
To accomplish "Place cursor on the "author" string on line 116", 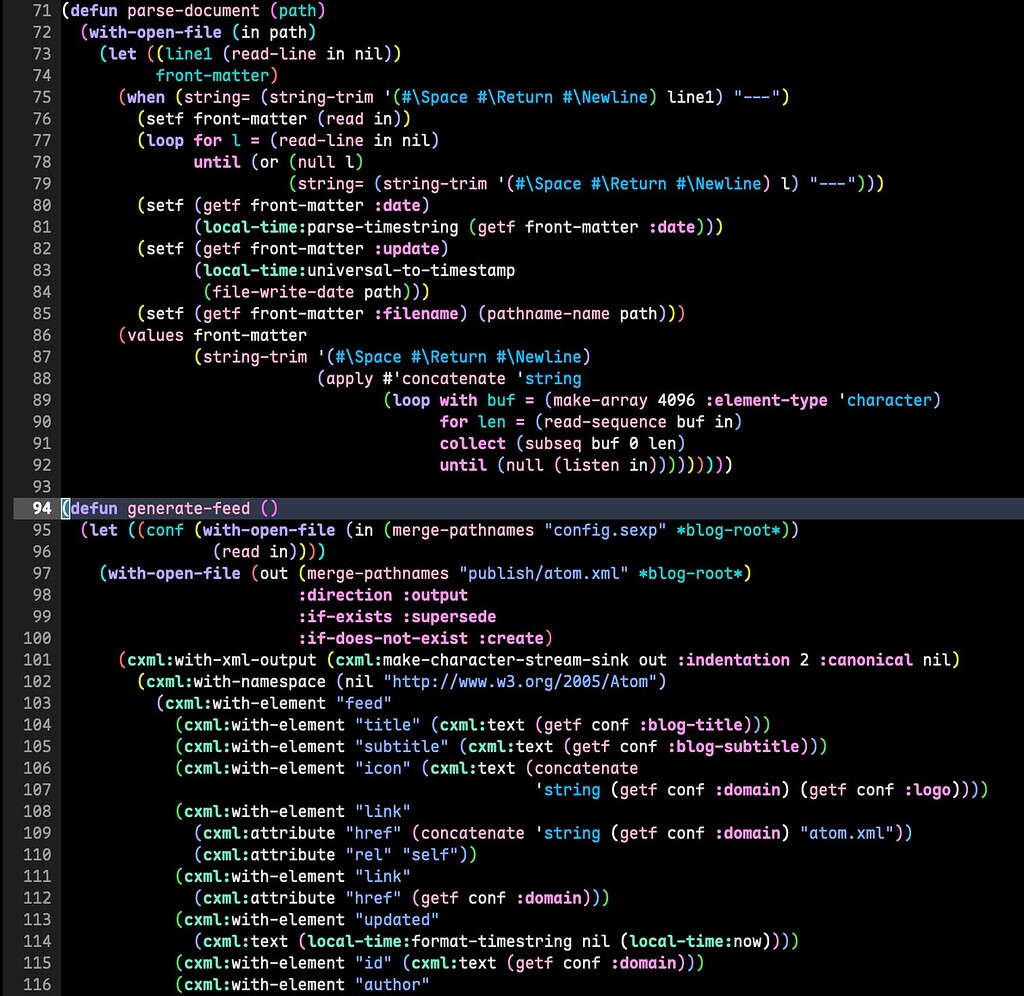I will point(390,984).
